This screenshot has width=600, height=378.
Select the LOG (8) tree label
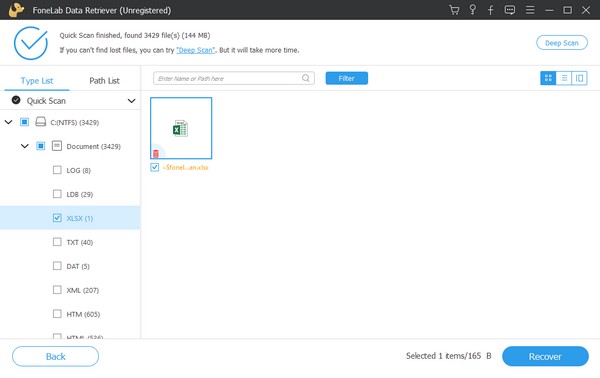[78, 170]
